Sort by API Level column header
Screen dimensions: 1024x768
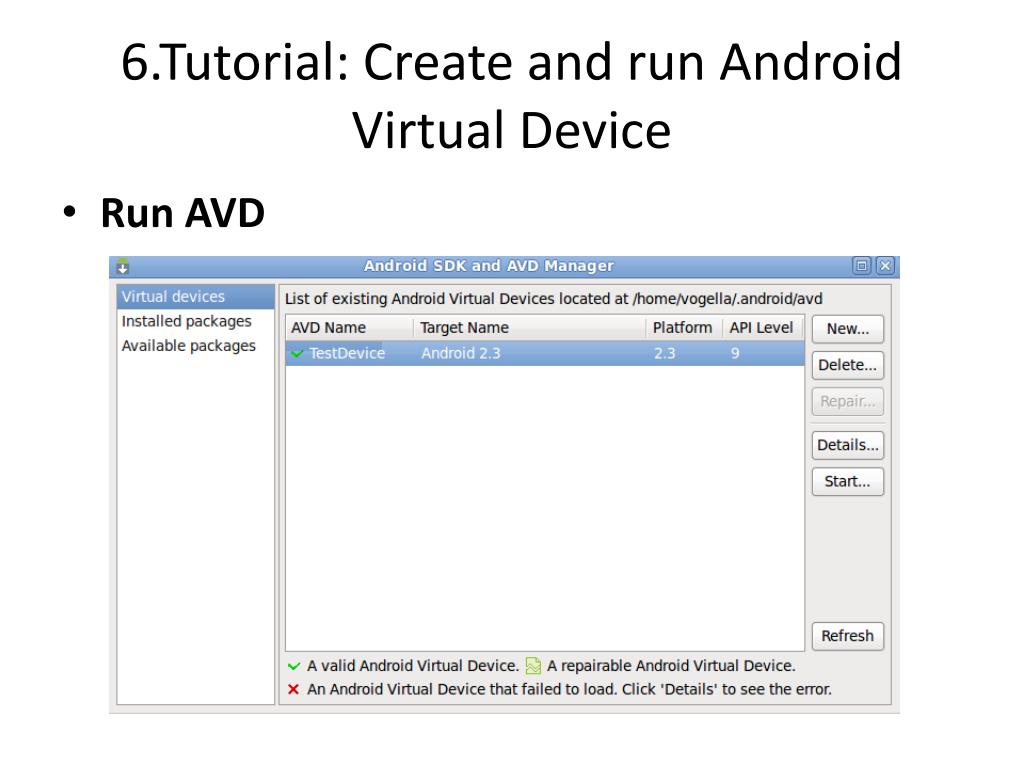pos(763,328)
